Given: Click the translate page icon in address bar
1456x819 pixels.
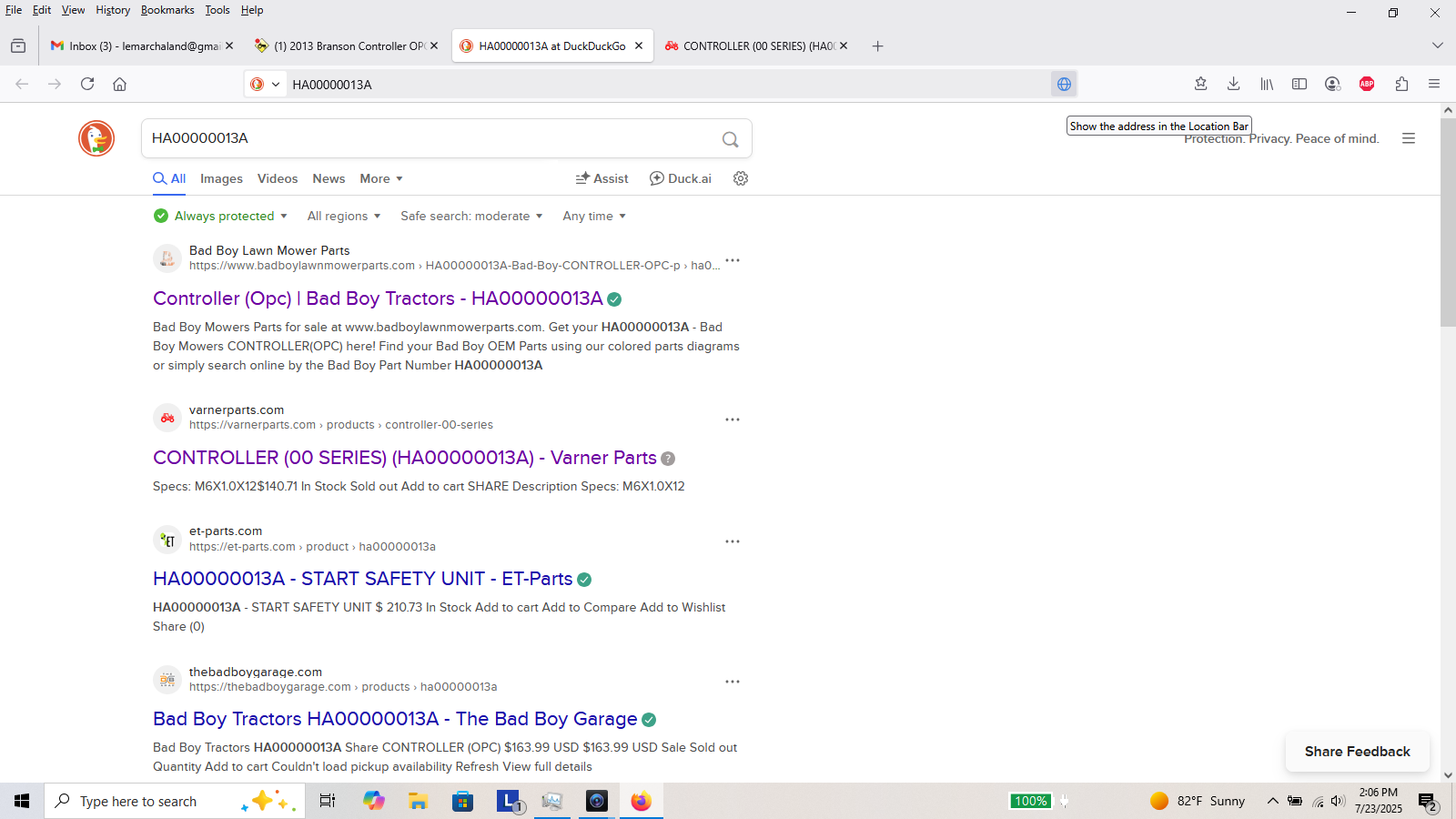Looking at the screenshot, I should click(1064, 84).
